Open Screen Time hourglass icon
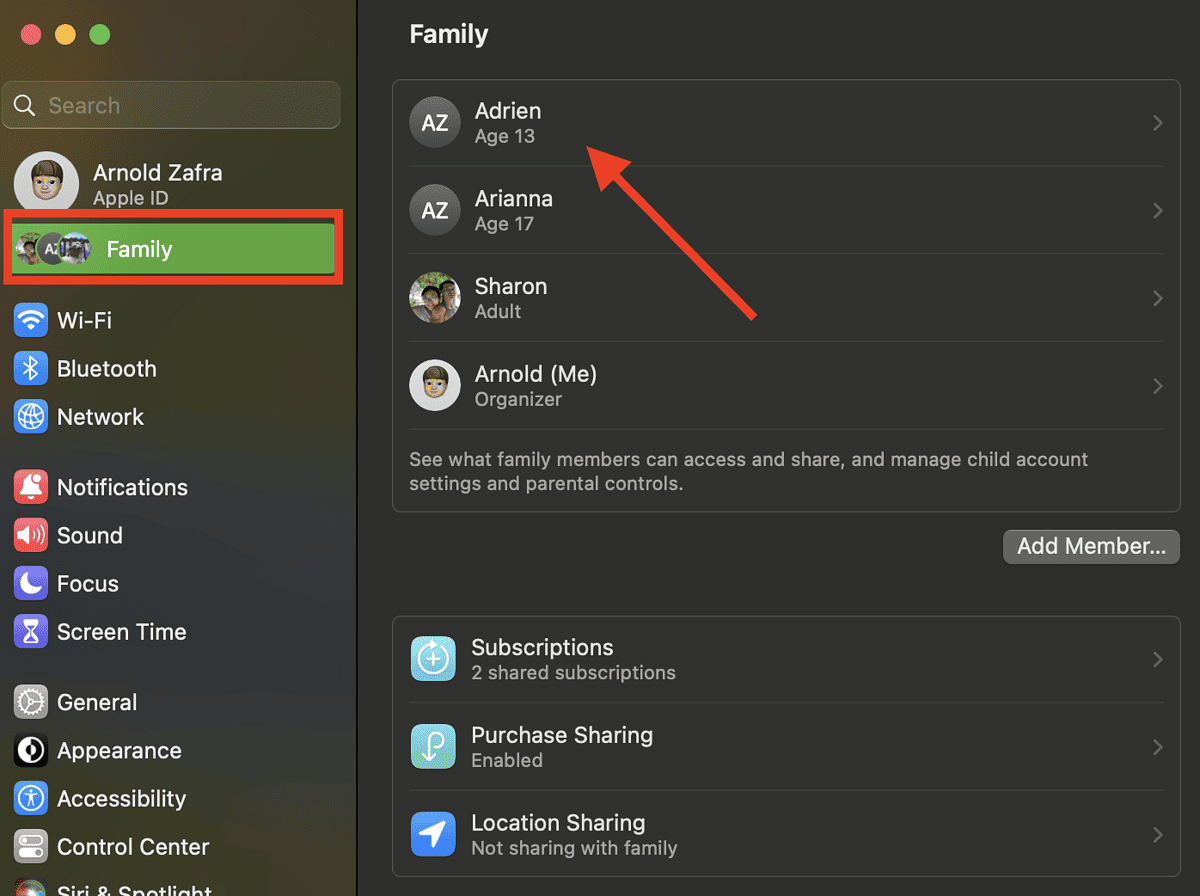Image resolution: width=1200 pixels, height=896 pixels. [31, 631]
